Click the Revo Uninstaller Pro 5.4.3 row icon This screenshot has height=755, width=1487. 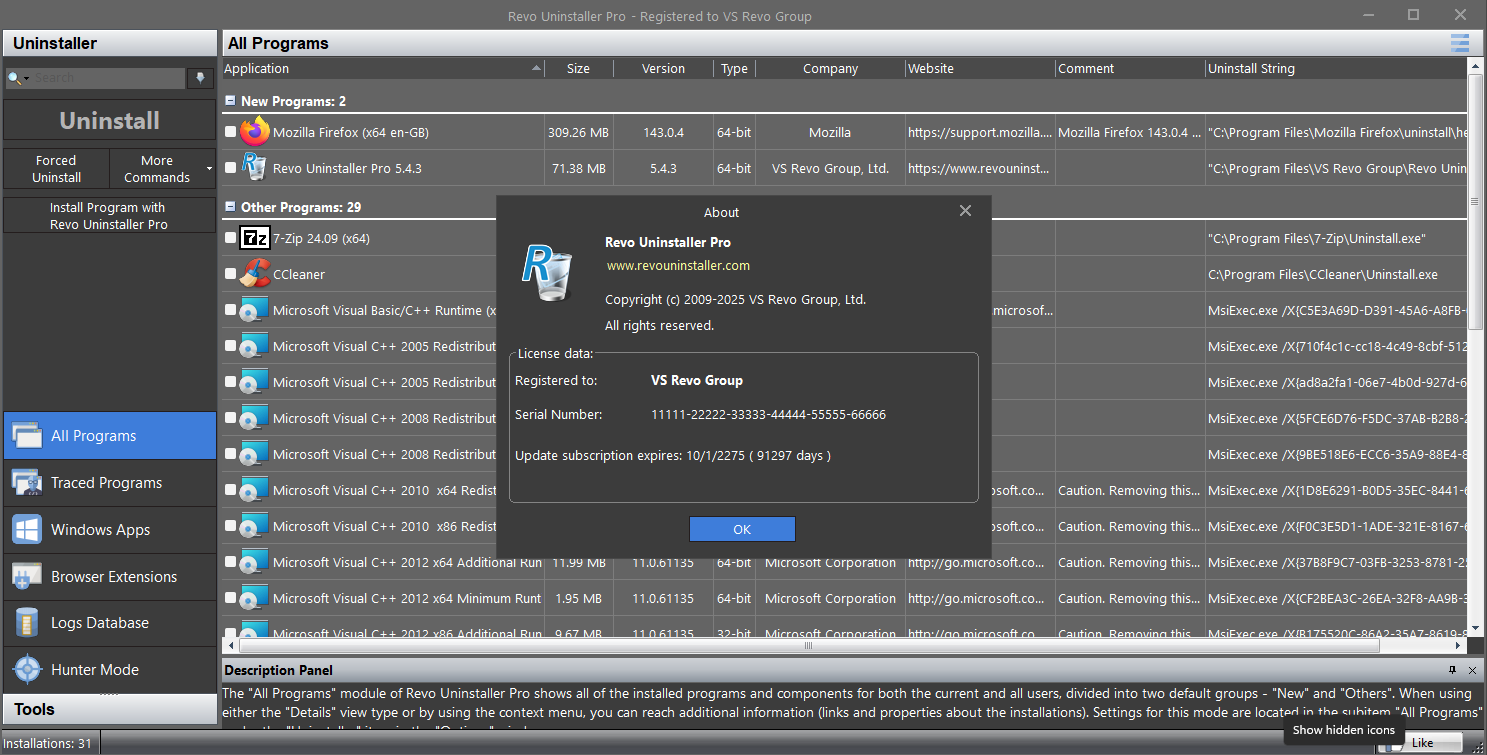point(255,168)
